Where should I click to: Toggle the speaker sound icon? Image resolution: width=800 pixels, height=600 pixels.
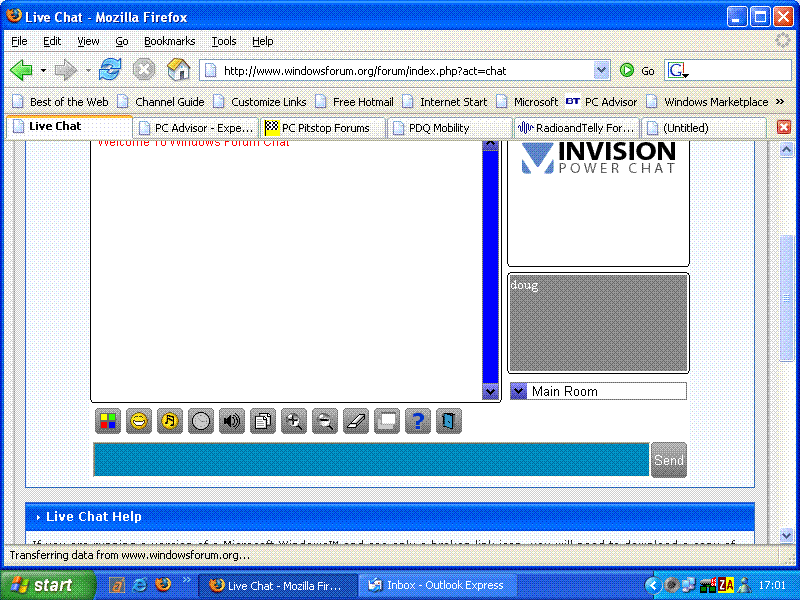(x=232, y=421)
